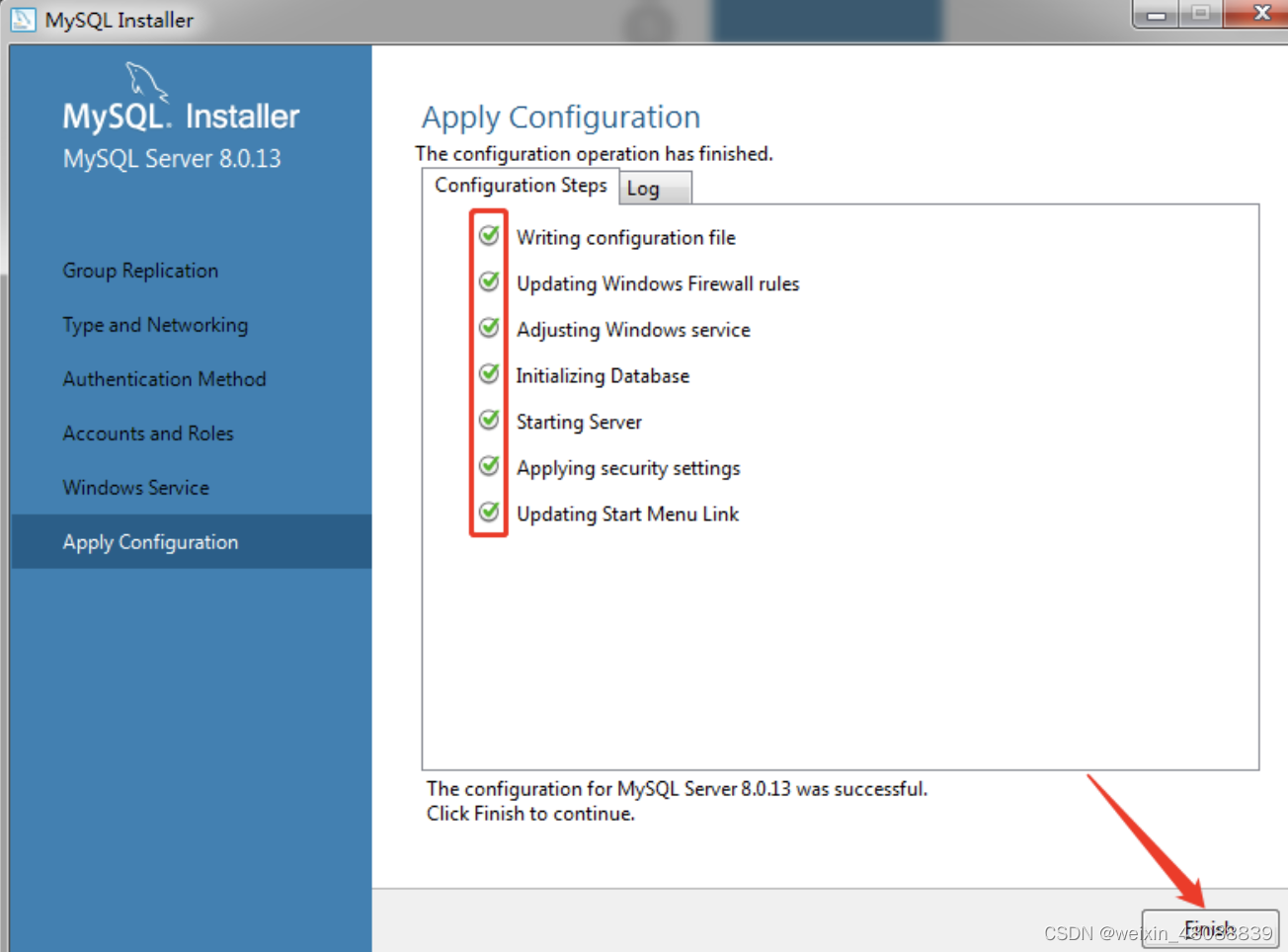Click the 'Updating Start Menu Link' text
The image size is (1288, 952).
627,515
